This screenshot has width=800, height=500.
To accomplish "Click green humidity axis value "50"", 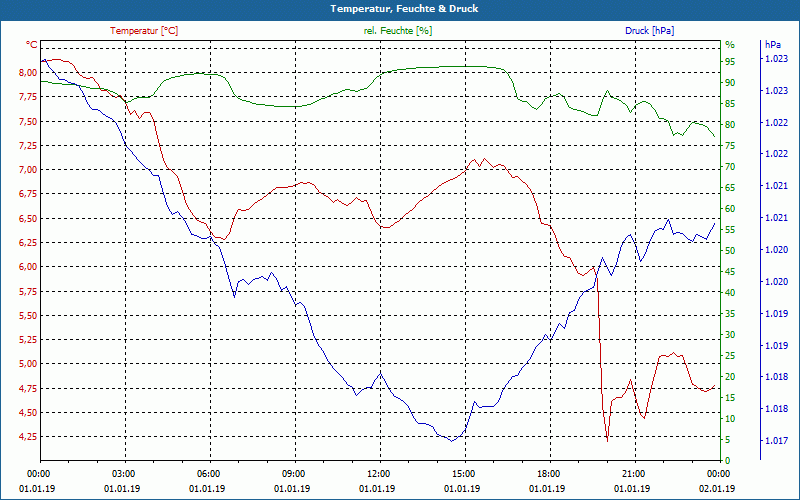I will [x=730, y=251].
